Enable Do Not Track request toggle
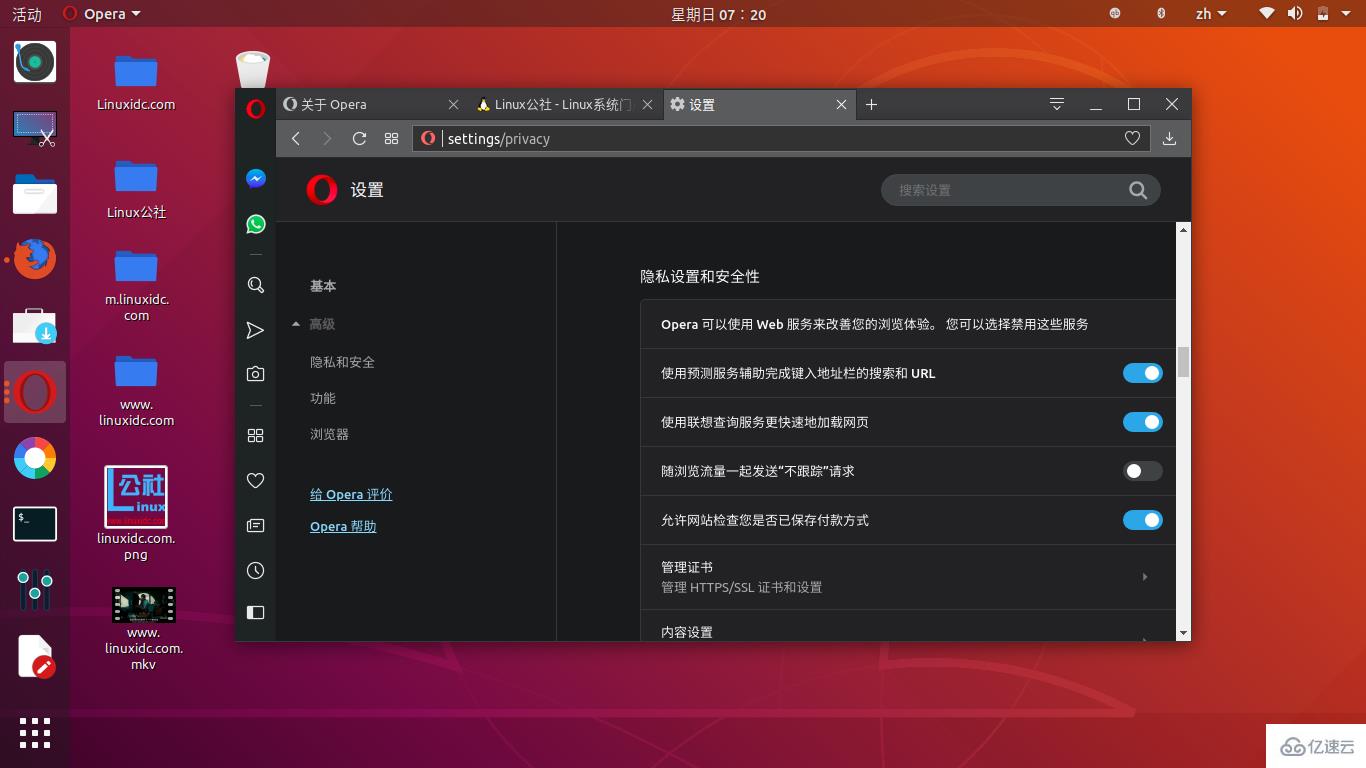Screen dimensions: 1366x768 (1143, 471)
